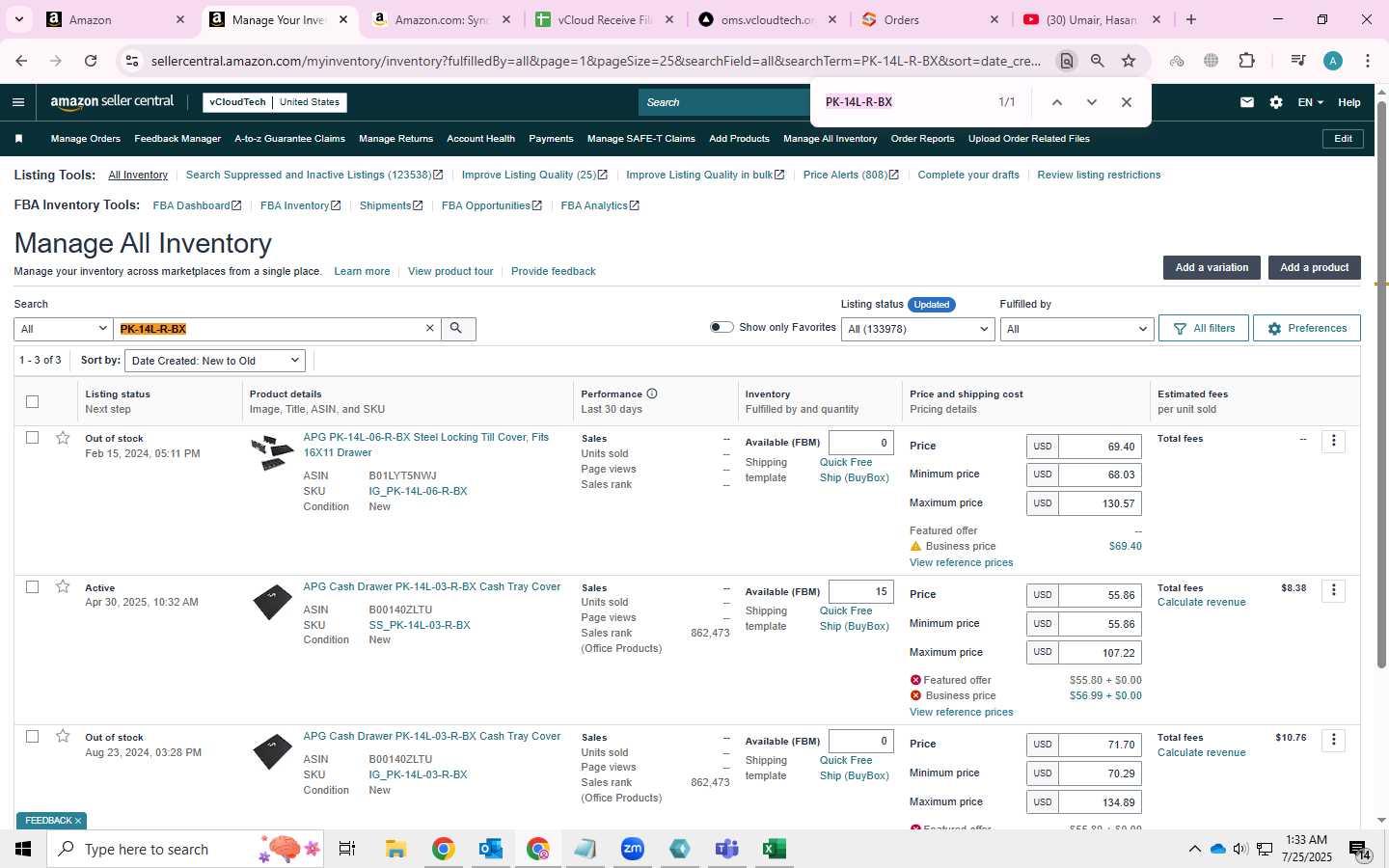
Task: Open APG Cash Drawer thumbnail for SS_PK-14L-03-R-BX
Action: point(272,602)
